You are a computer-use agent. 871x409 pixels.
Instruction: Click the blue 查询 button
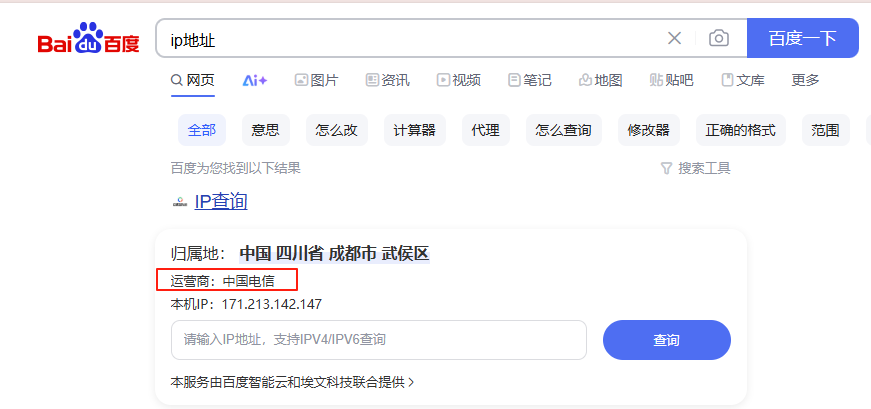click(667, 340)
